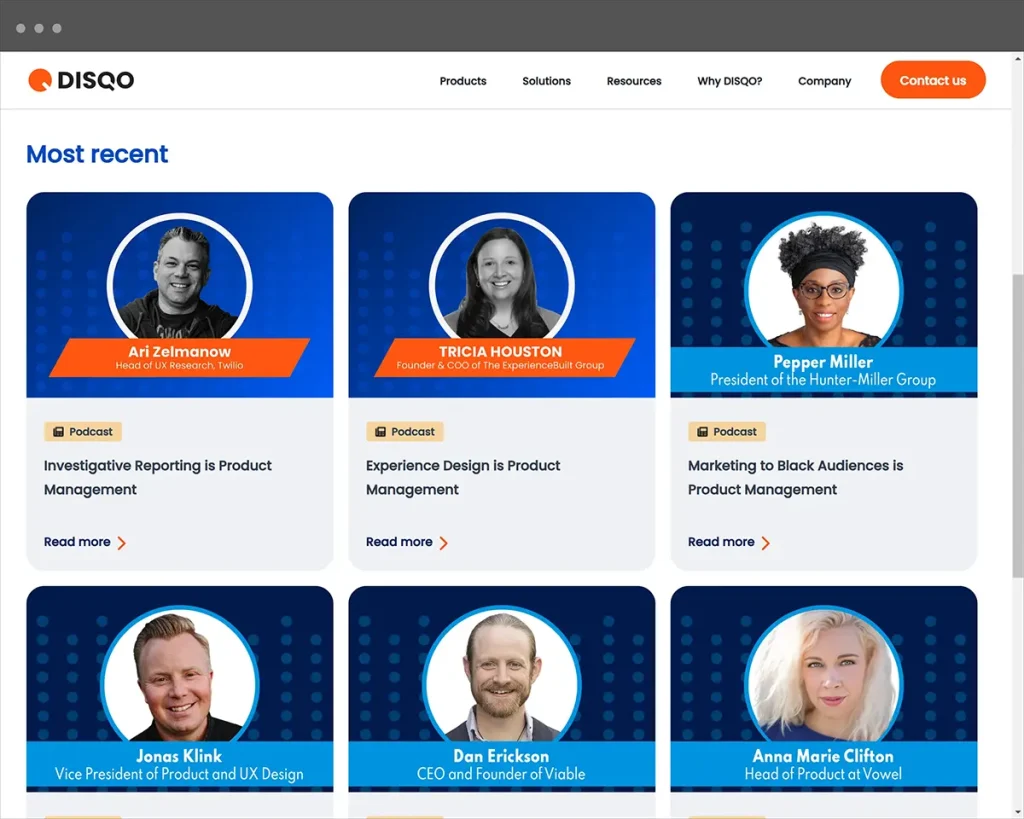The width and height of the screenshot is (1024, 819).
Task: Click the page vertical scrollbar thumb
Action: 1017,426
